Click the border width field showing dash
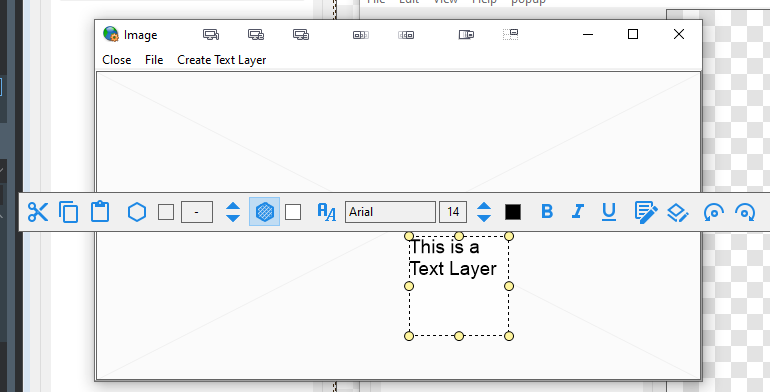 point(196,212)
